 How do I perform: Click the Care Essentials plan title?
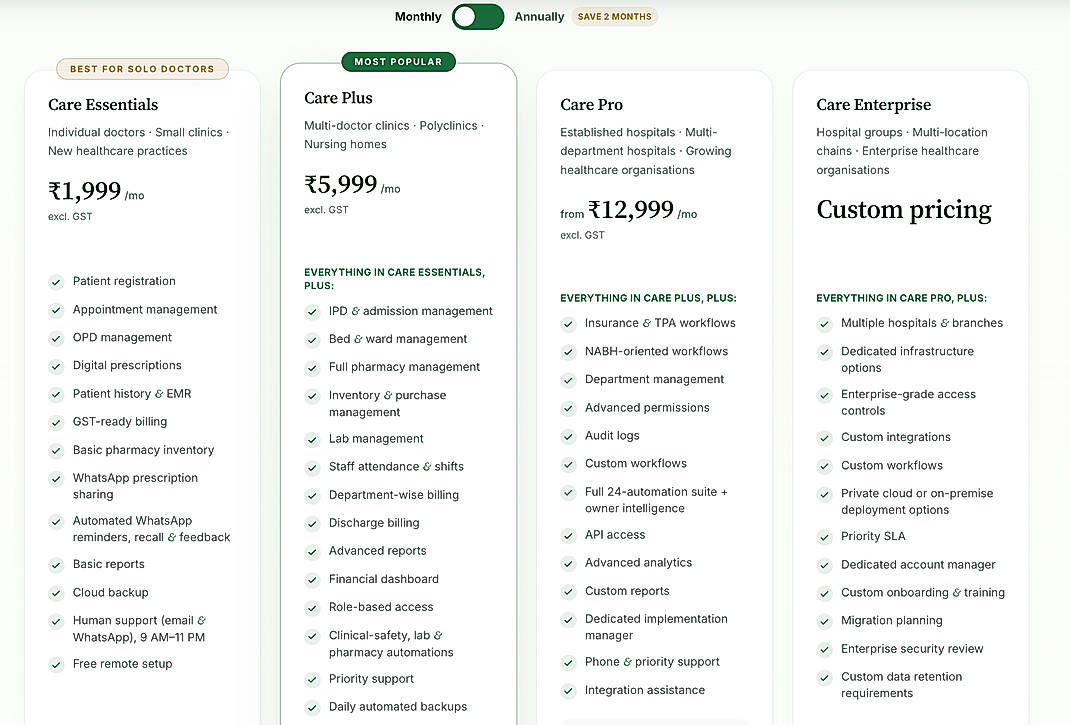pyautogui.click(x=103, y=104)
